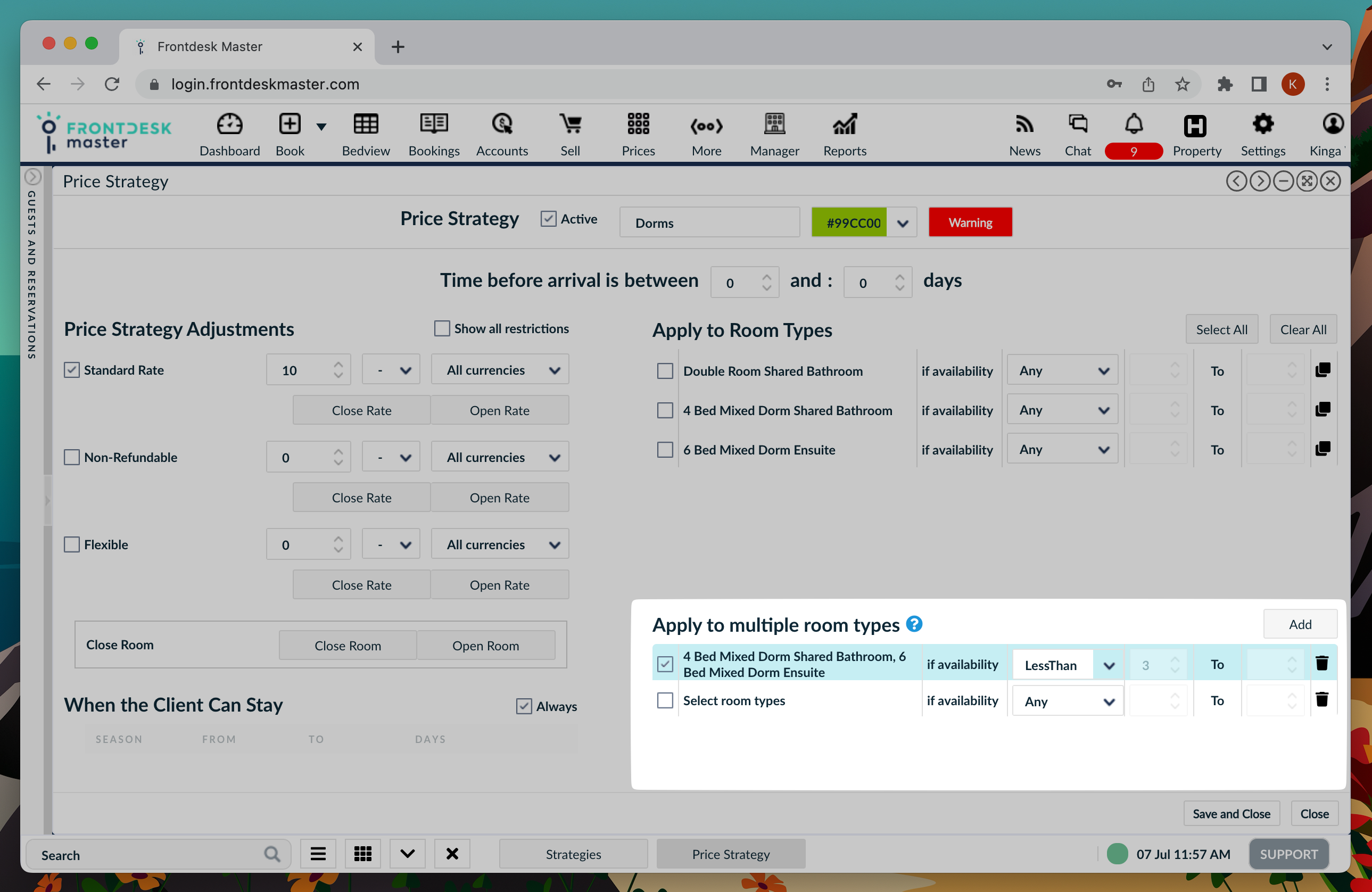Open availability dropdown for Double Room Shared Bathroom
The image size is (1372, 892).
1062,370
